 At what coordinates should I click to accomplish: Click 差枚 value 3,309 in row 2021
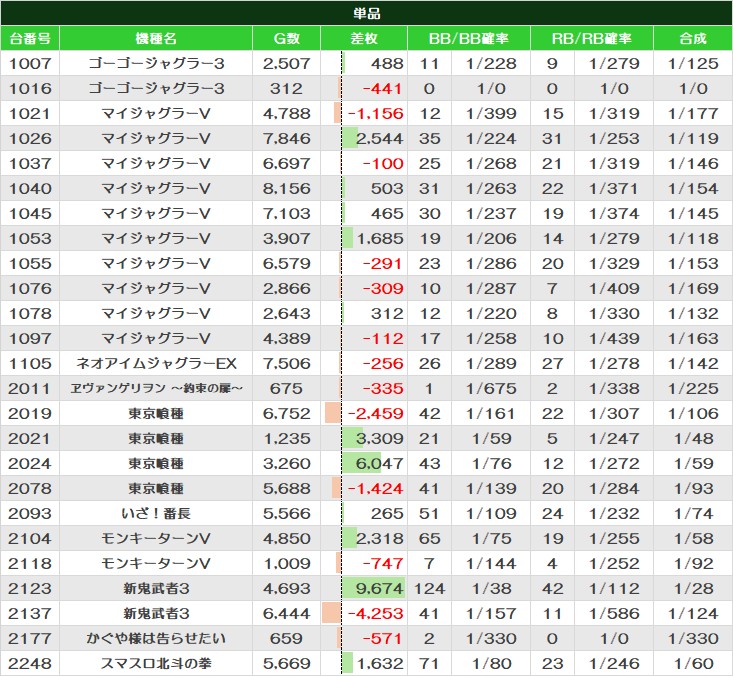click(x=380, y=439)
